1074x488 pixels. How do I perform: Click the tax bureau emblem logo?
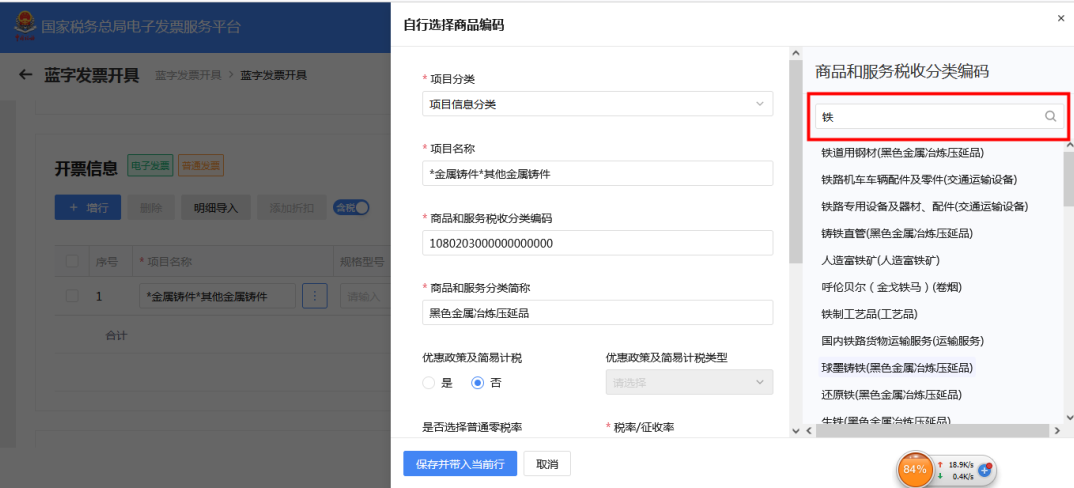(25, 27)
